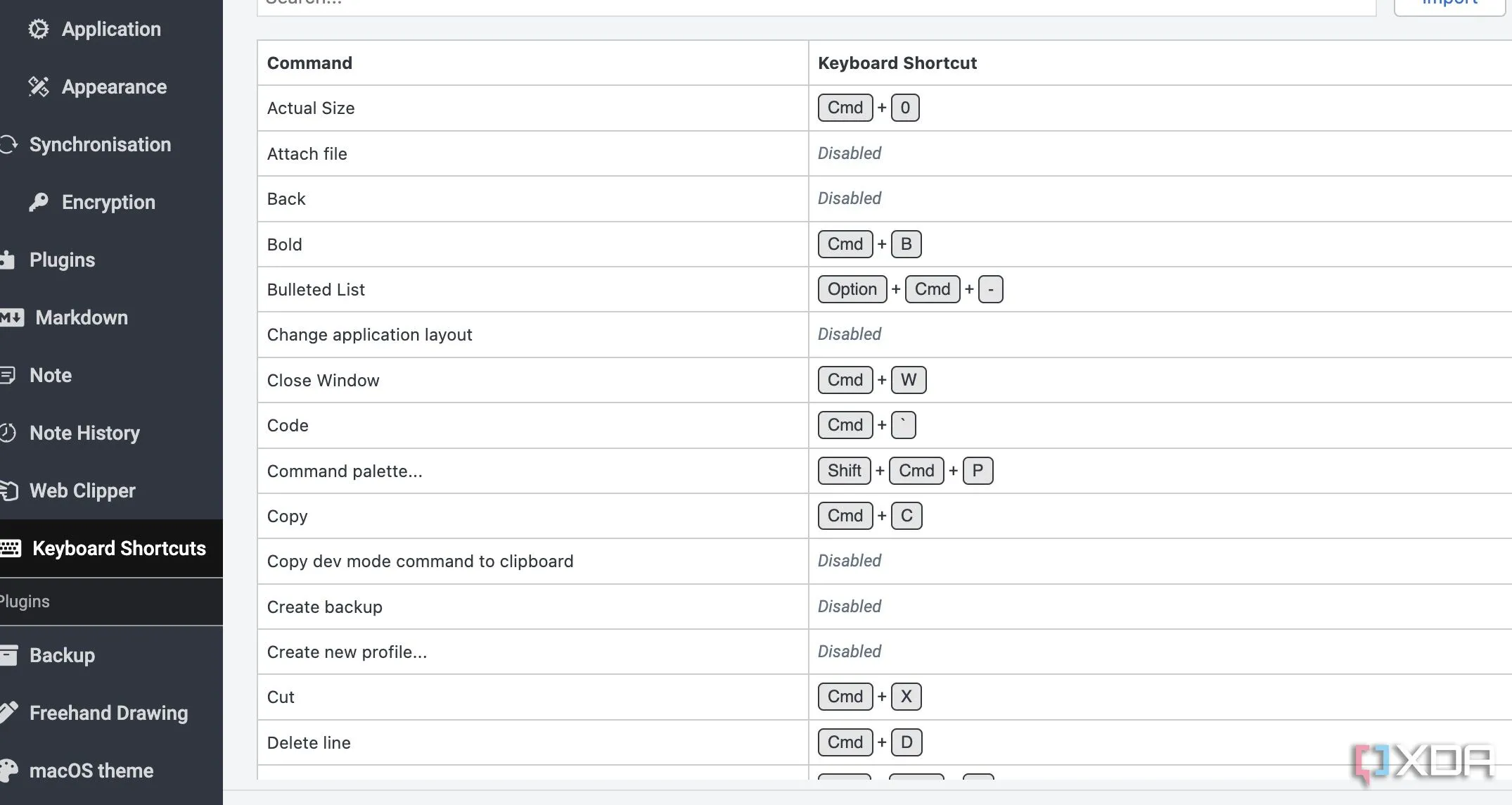Viewport: 1512px width, 805px height.
Task: Edit the Command palette shortcut Shift+Cmd+P
Action: 906,471
